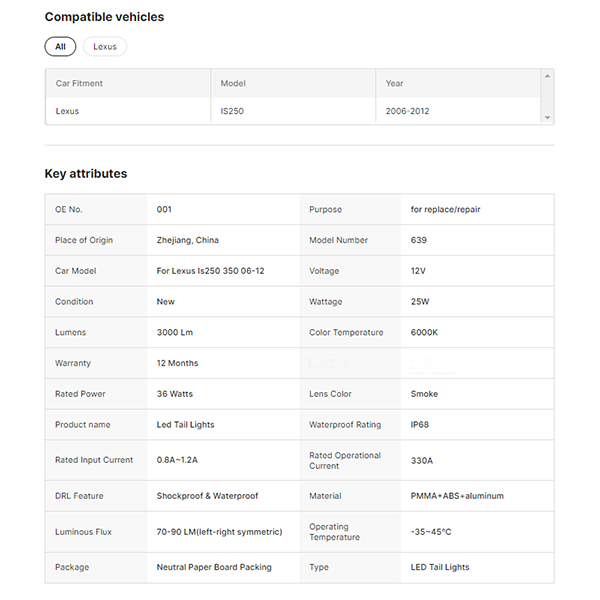
Task: Select the IS250 model cell
Action: tap(232, 111)
